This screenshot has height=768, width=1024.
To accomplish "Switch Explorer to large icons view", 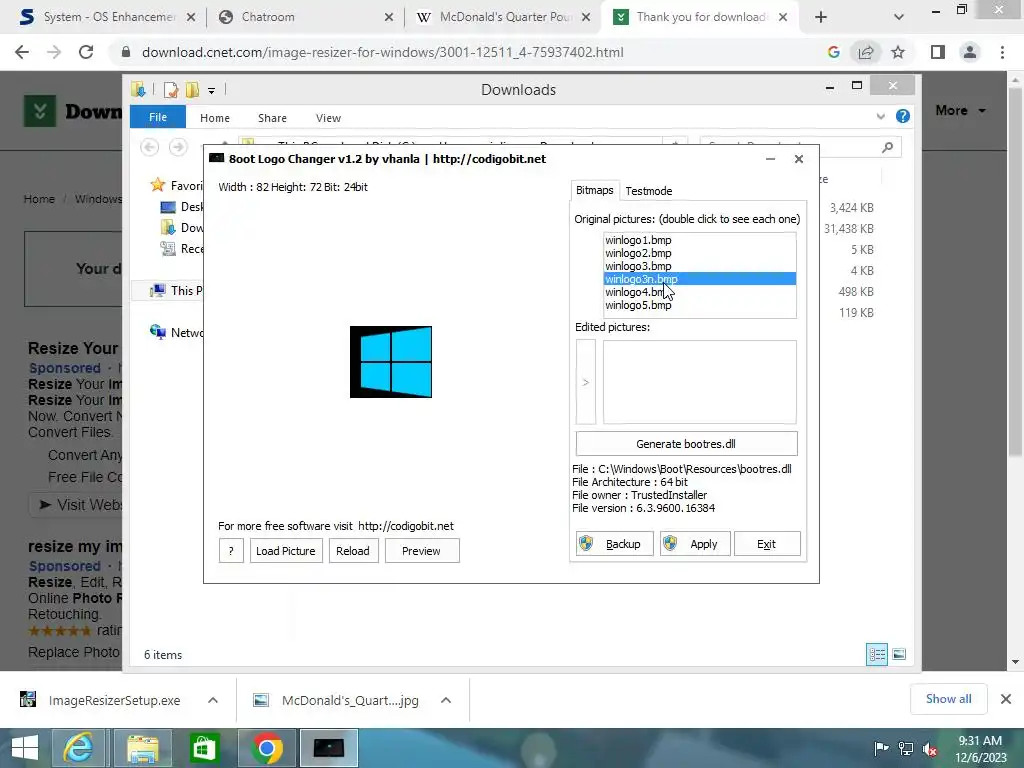I will (x=899, y=654).
